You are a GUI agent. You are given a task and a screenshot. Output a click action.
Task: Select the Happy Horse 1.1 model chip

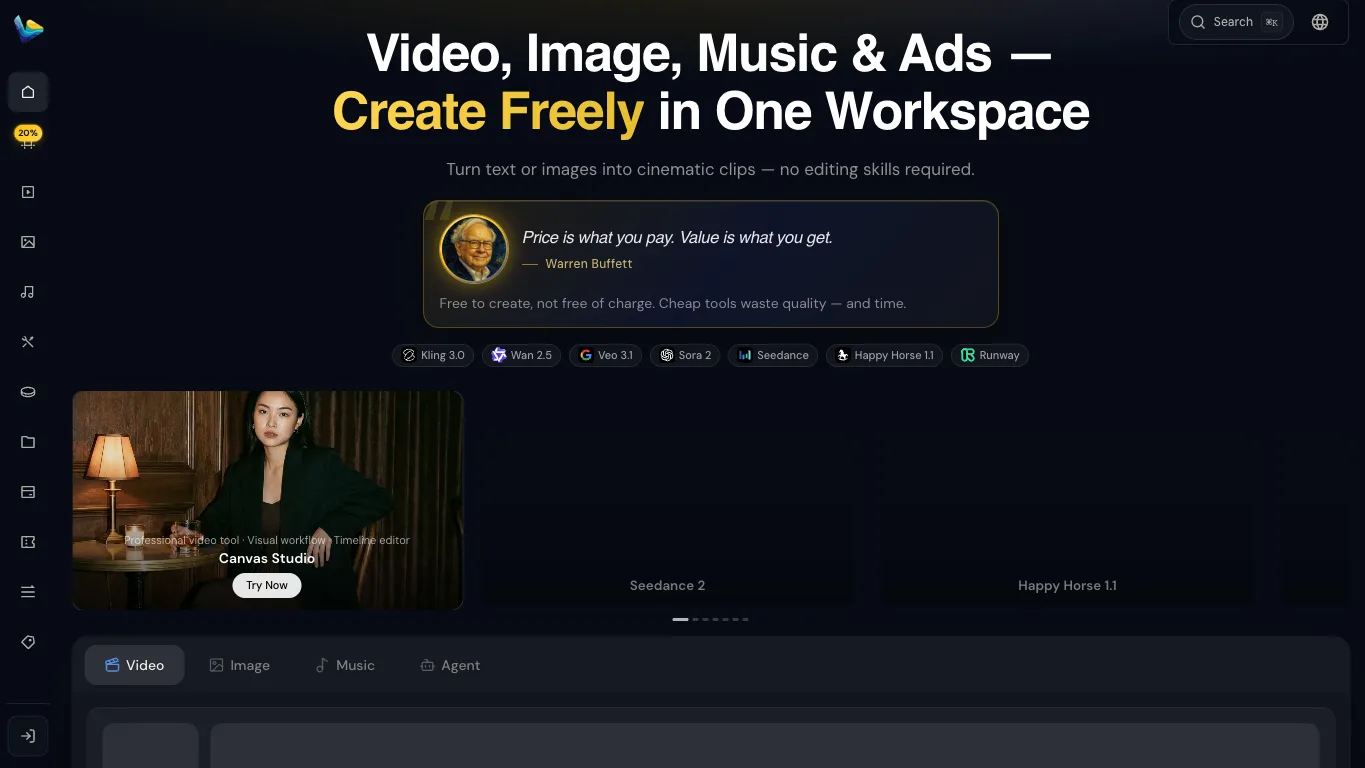884,355
